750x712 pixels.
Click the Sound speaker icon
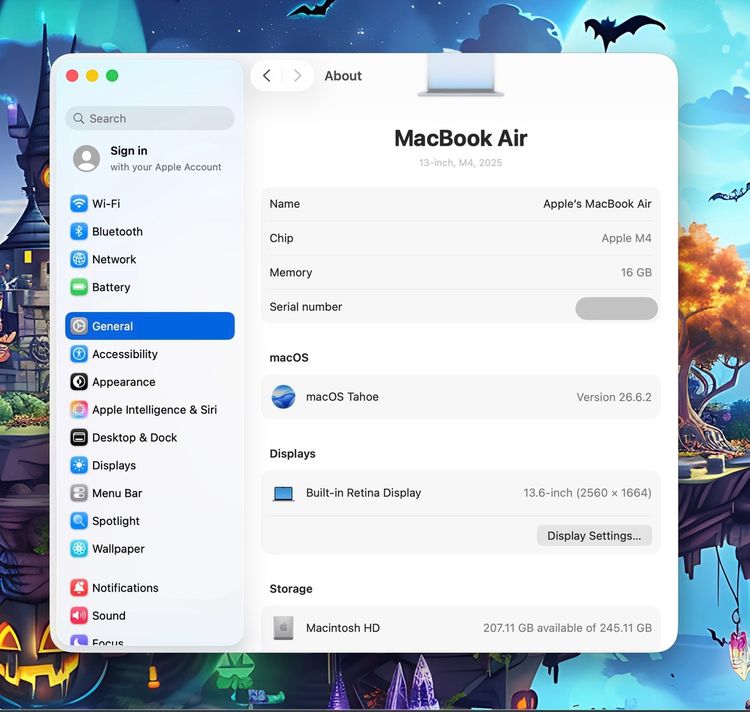point(79,615)
